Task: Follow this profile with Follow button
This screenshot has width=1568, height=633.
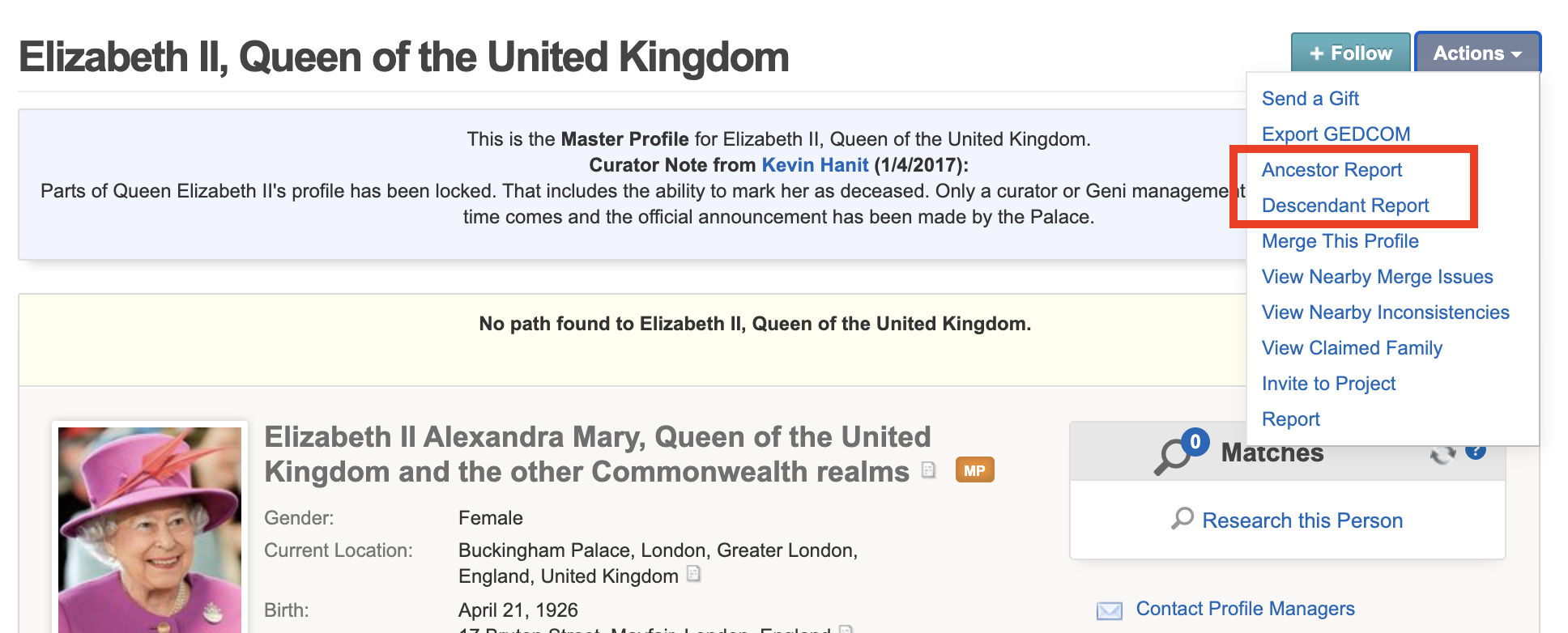Action: (x=1350, y=53)
